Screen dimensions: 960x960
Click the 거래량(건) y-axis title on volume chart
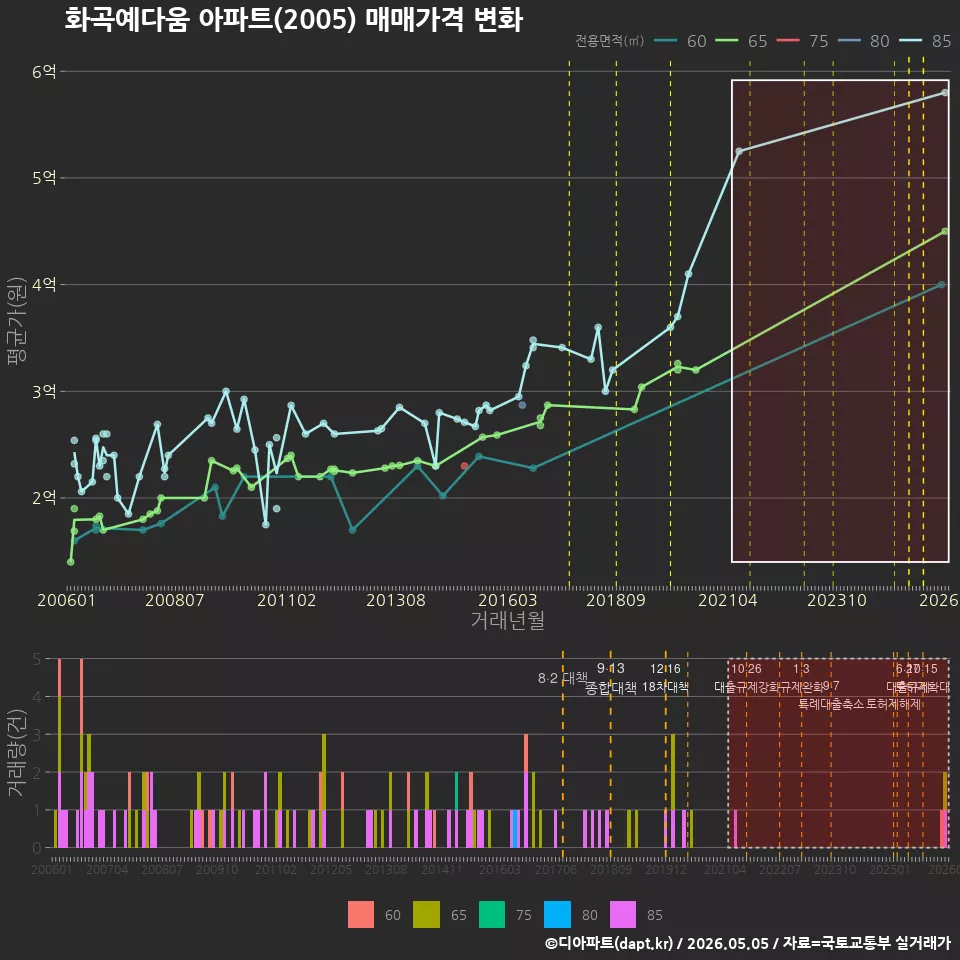pyautogui.click(x=17, y=753)
